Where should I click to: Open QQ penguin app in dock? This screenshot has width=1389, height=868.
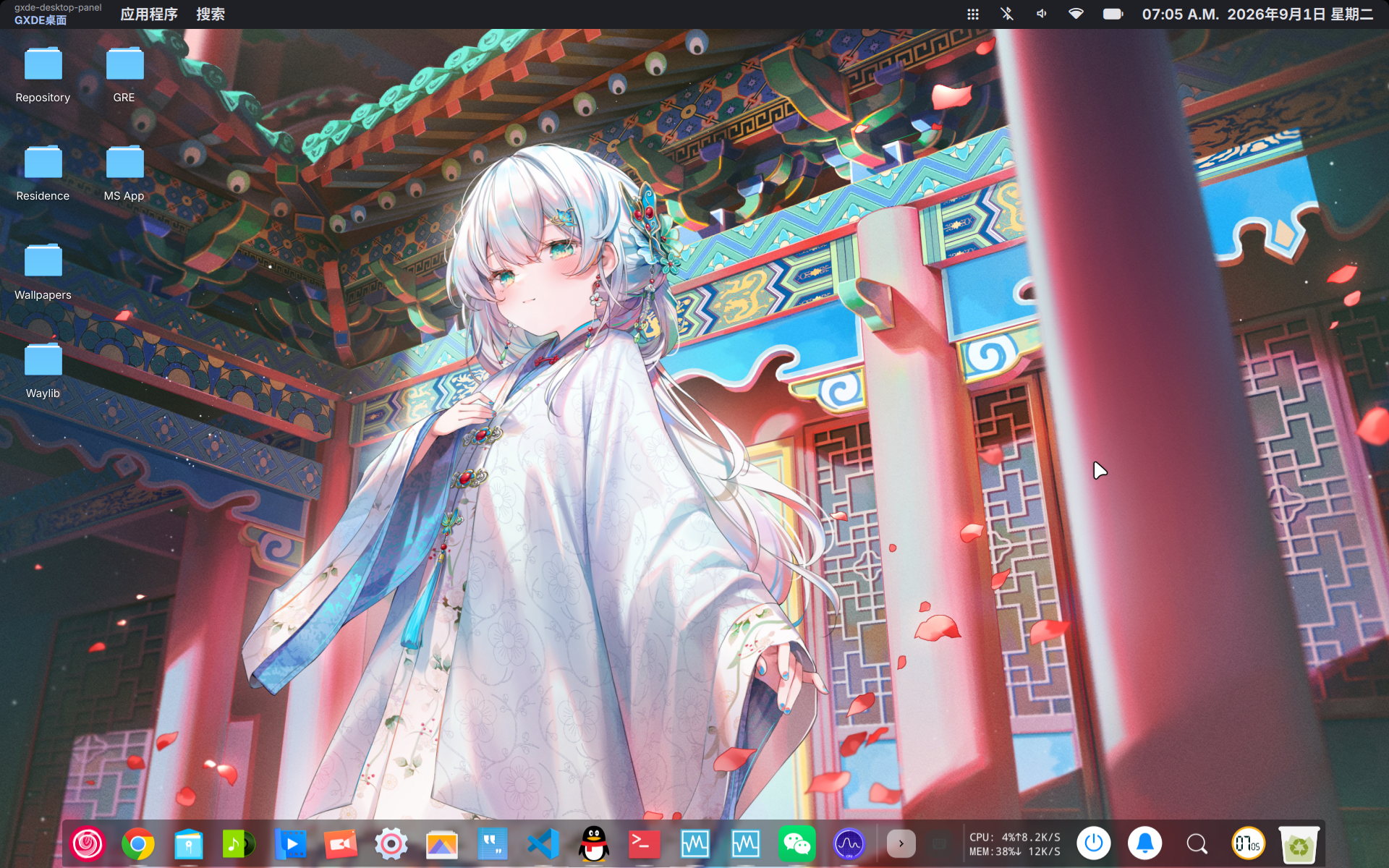click(x=594, y=843)
